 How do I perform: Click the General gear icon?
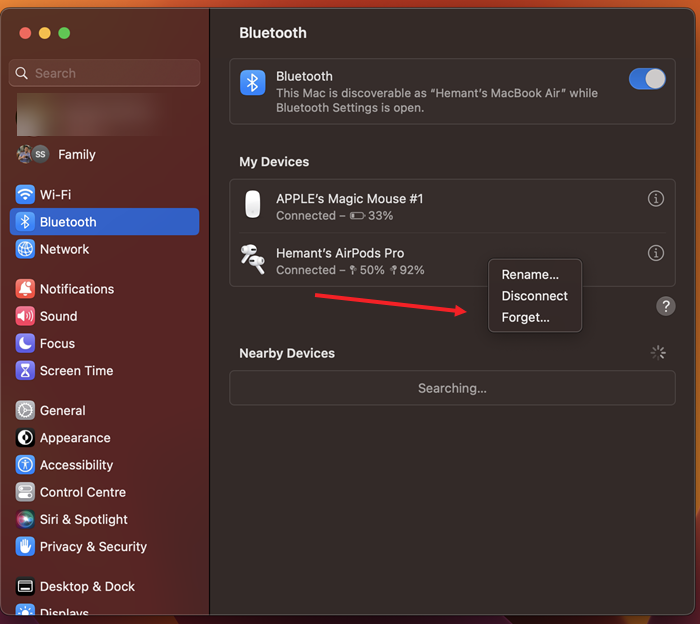25,410
